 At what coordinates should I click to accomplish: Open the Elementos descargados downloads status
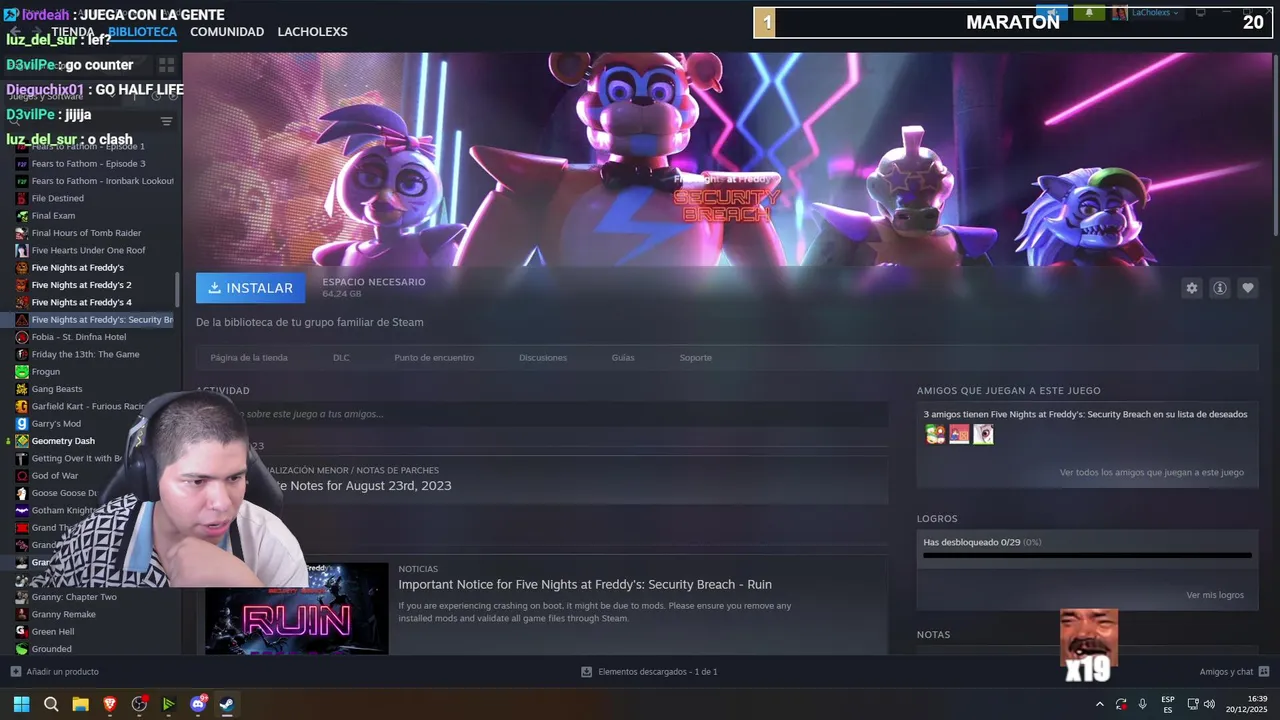649,672
